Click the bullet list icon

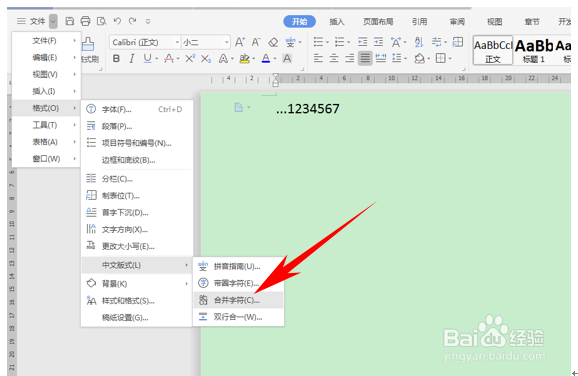[x=318, y=42]
